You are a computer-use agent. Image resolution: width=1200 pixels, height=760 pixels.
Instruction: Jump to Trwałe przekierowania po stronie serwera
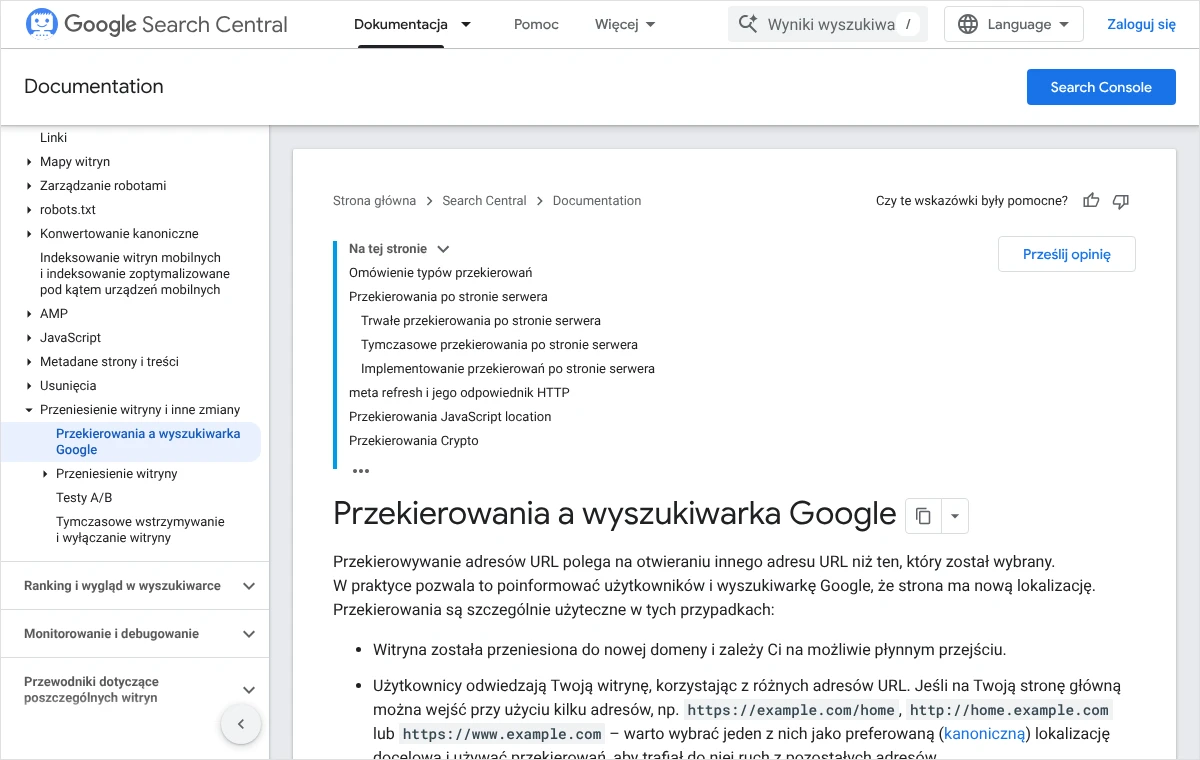coord(481,321)
